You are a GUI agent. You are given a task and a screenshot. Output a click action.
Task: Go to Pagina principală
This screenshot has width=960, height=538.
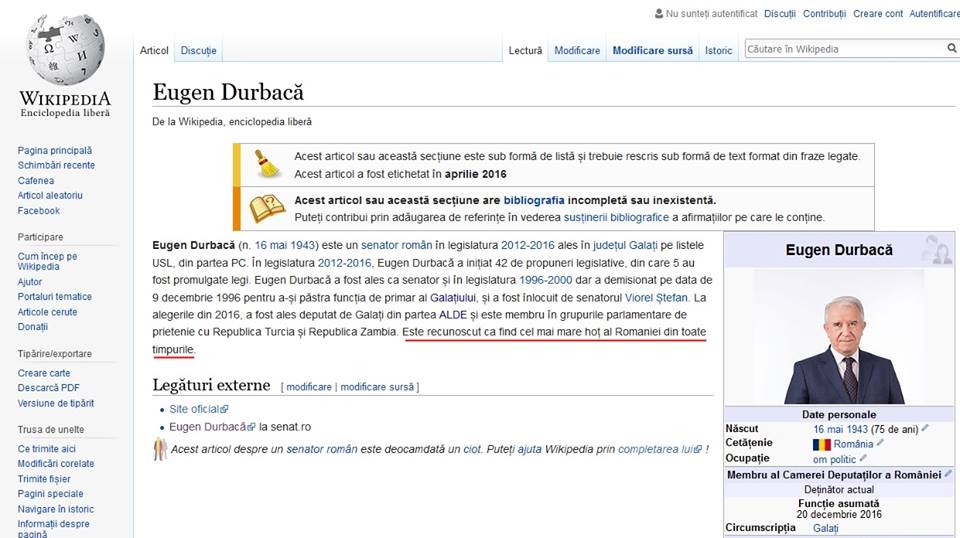coord(54,150)
